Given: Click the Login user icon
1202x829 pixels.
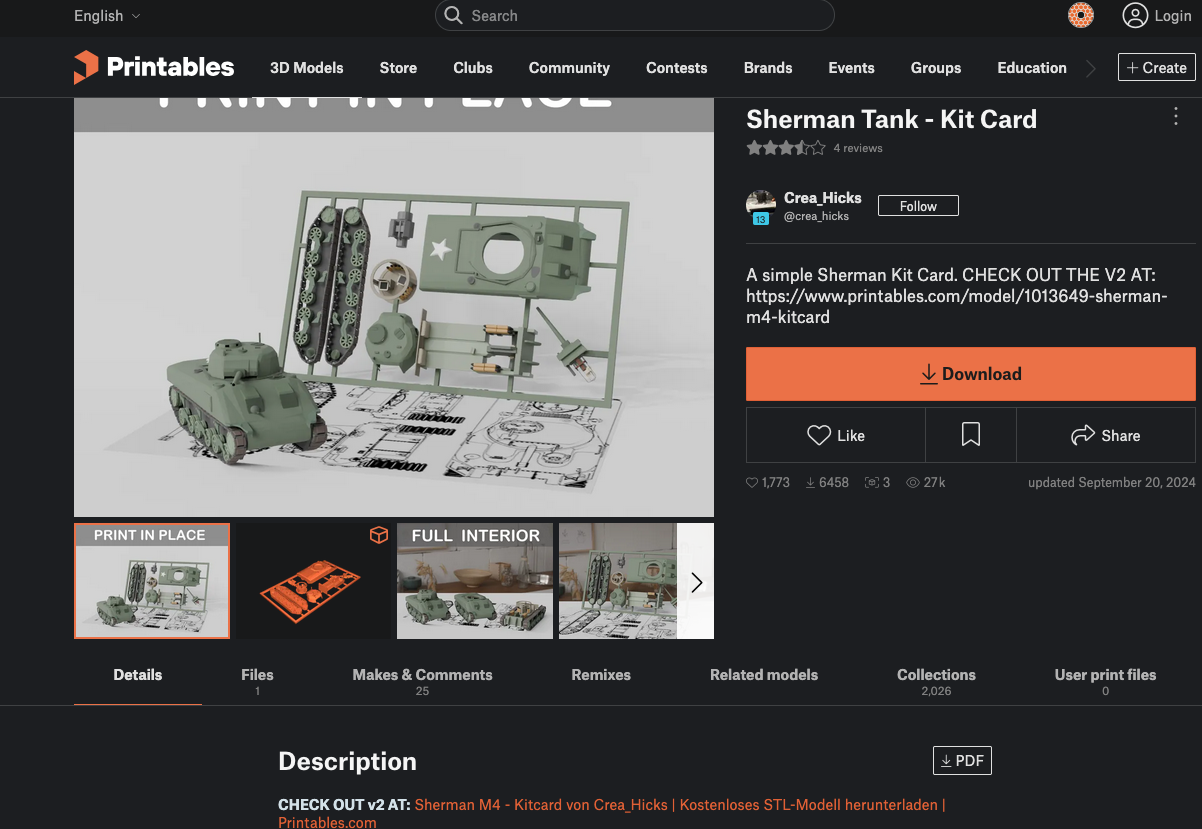Looking at the screenshot, I should pyautogui.click(x=1135, y=16).
